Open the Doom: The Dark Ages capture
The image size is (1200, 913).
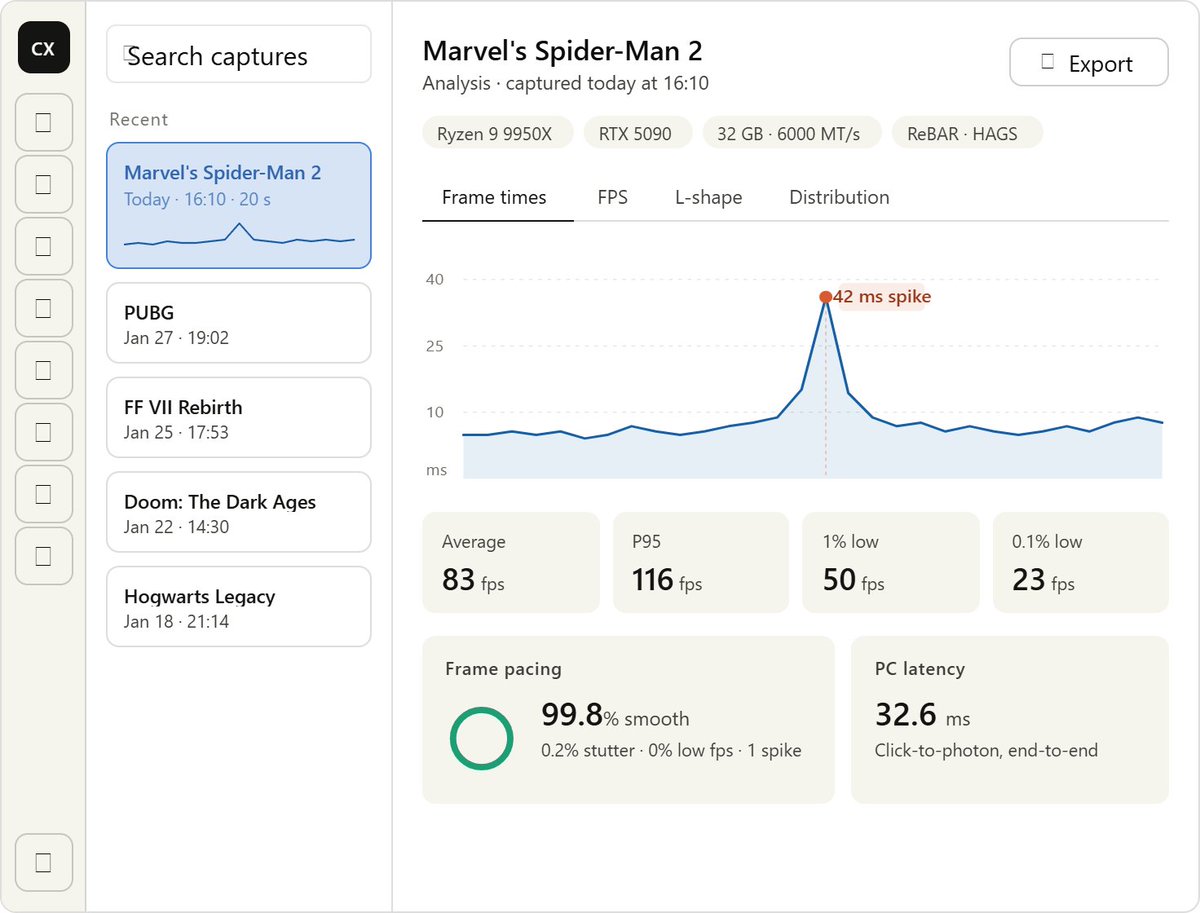pyautogui.click(x=239, y=512)
